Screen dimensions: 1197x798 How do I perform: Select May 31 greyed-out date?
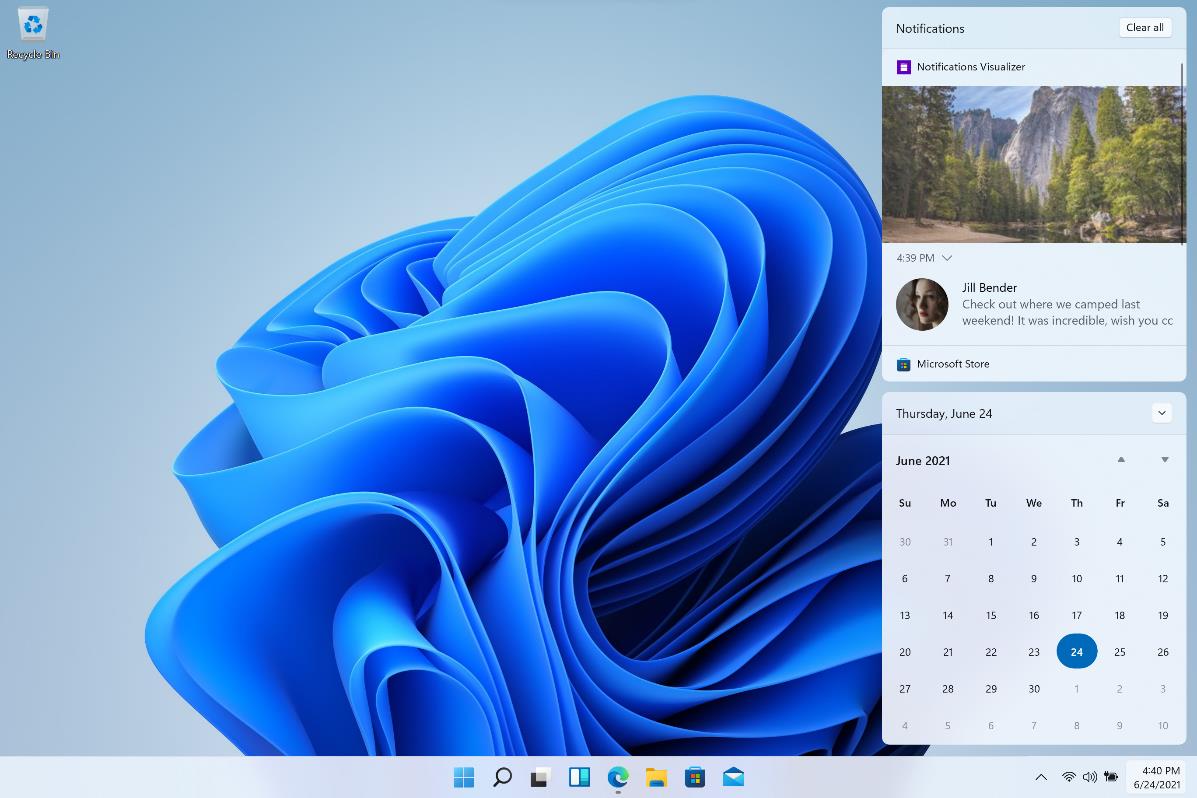click(x=948, y=542)
